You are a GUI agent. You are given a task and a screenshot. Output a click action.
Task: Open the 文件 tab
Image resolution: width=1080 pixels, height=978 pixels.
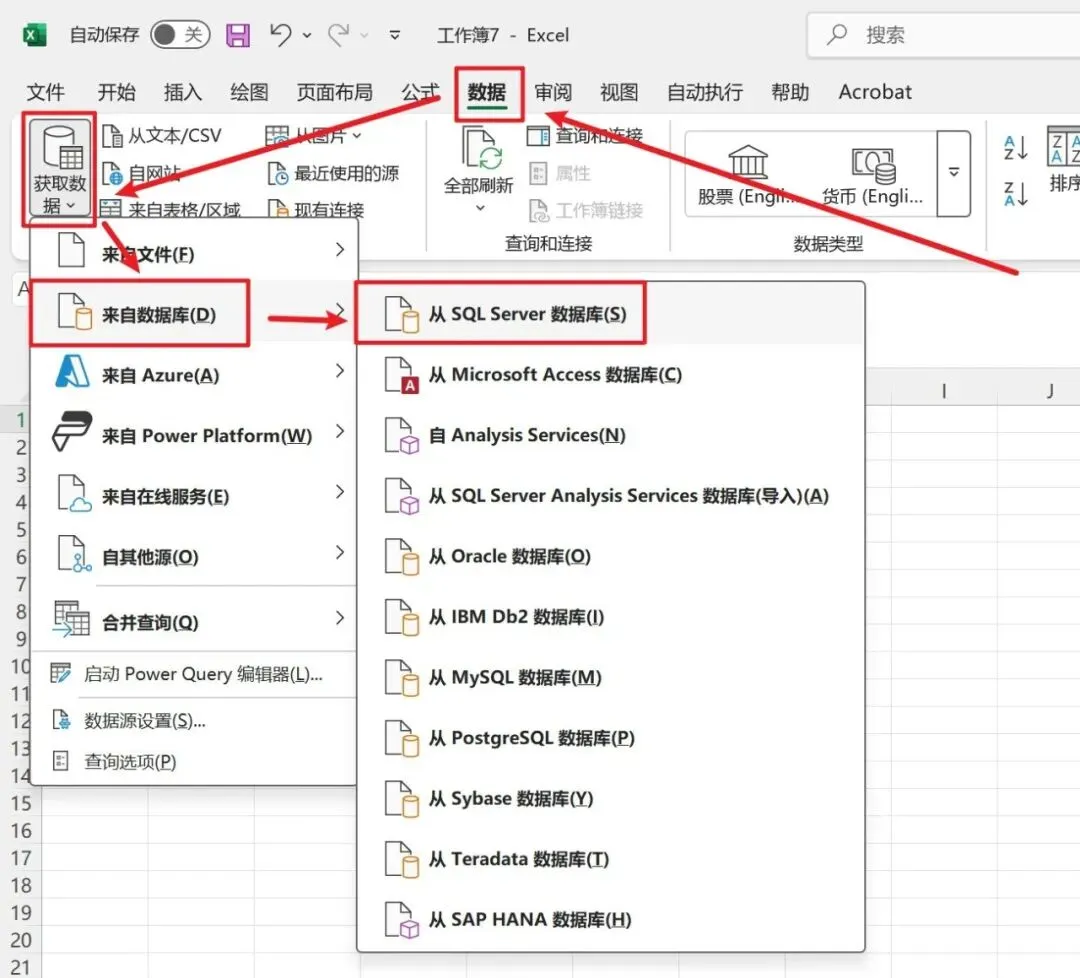[45, 92]
